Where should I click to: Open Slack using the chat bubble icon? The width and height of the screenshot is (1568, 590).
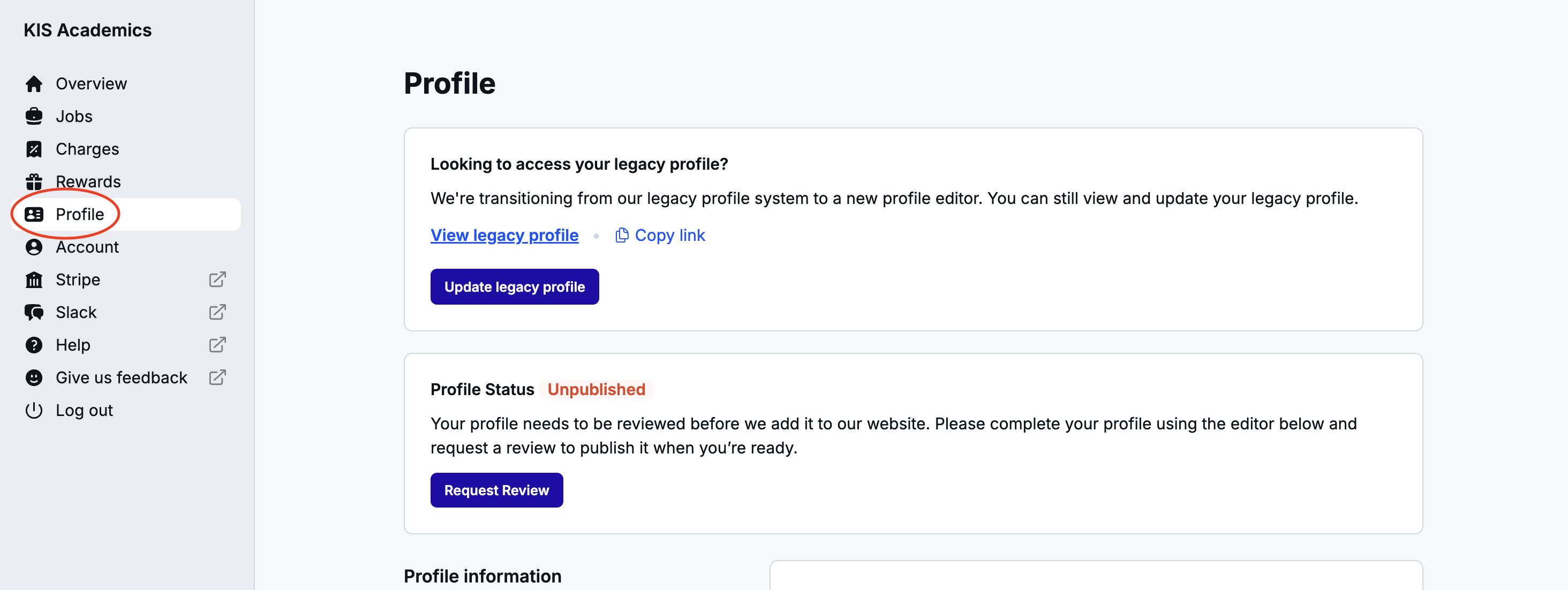34,312
